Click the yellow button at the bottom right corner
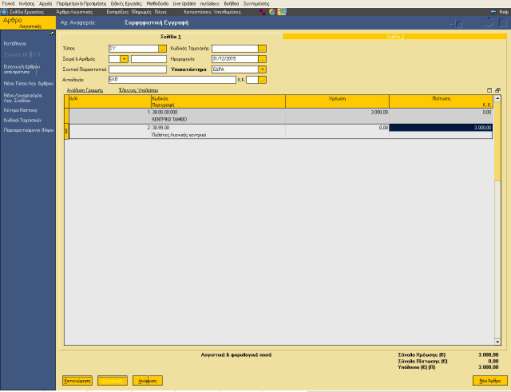Screen dimensions: 511x392 pos(490,381)
